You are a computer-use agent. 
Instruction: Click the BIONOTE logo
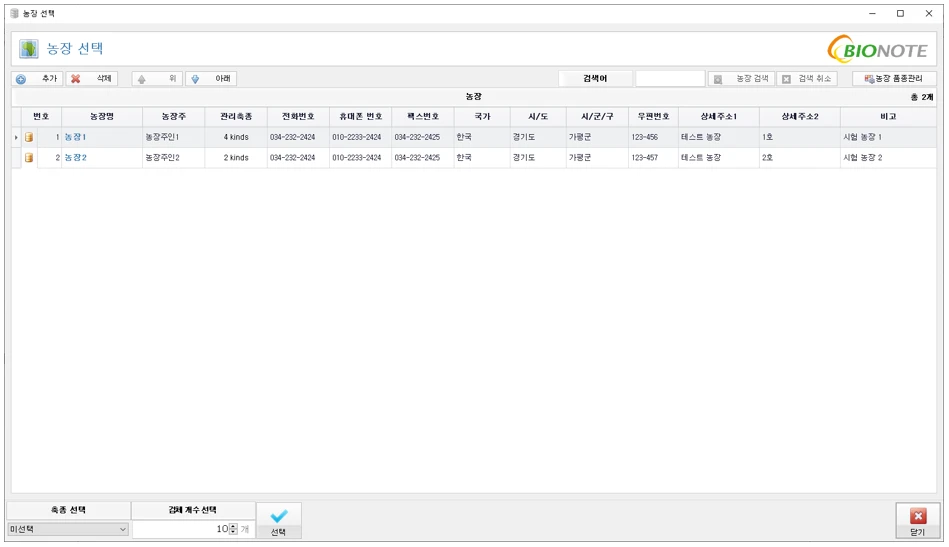[x=878, y=49]
